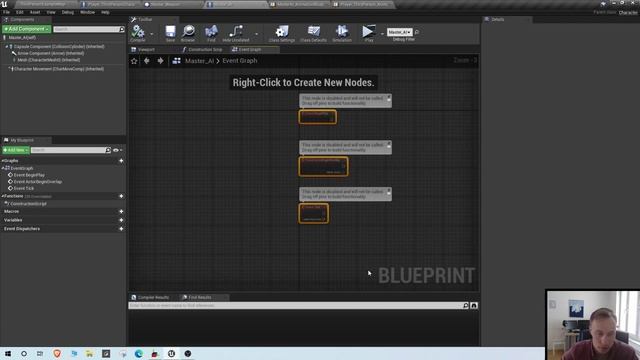This screenshot has height=360, width=640.
Task: Open the View menu
Action: [51, 12]
